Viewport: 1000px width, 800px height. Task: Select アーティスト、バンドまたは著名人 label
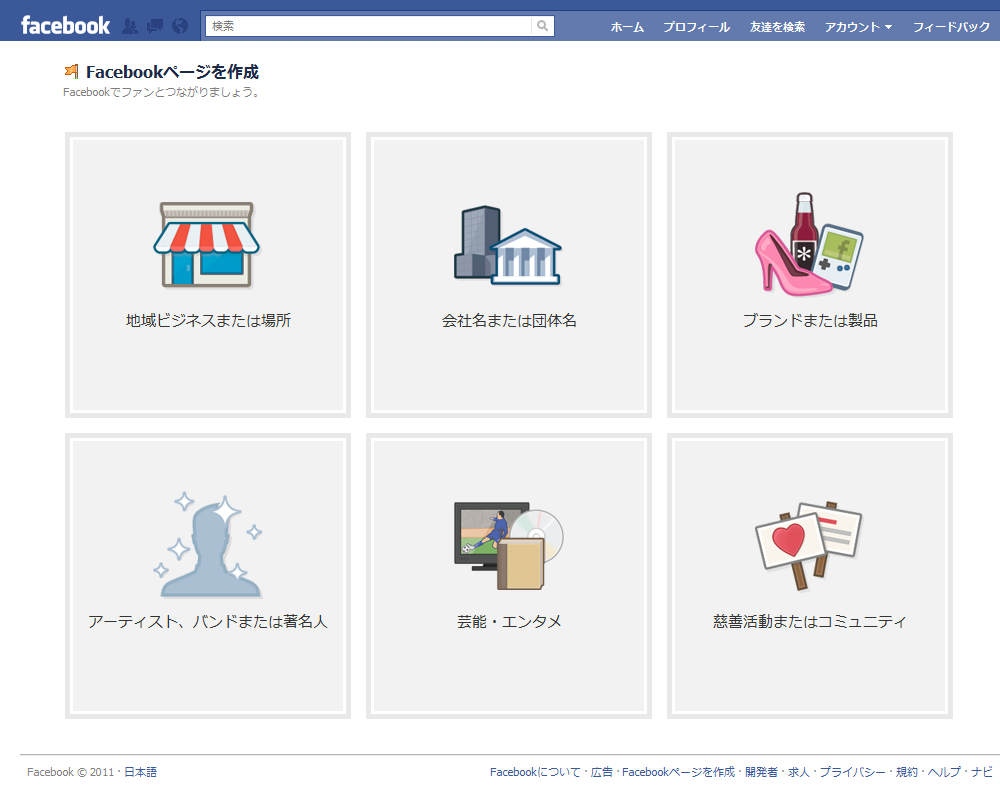click(x=208, y=621)
